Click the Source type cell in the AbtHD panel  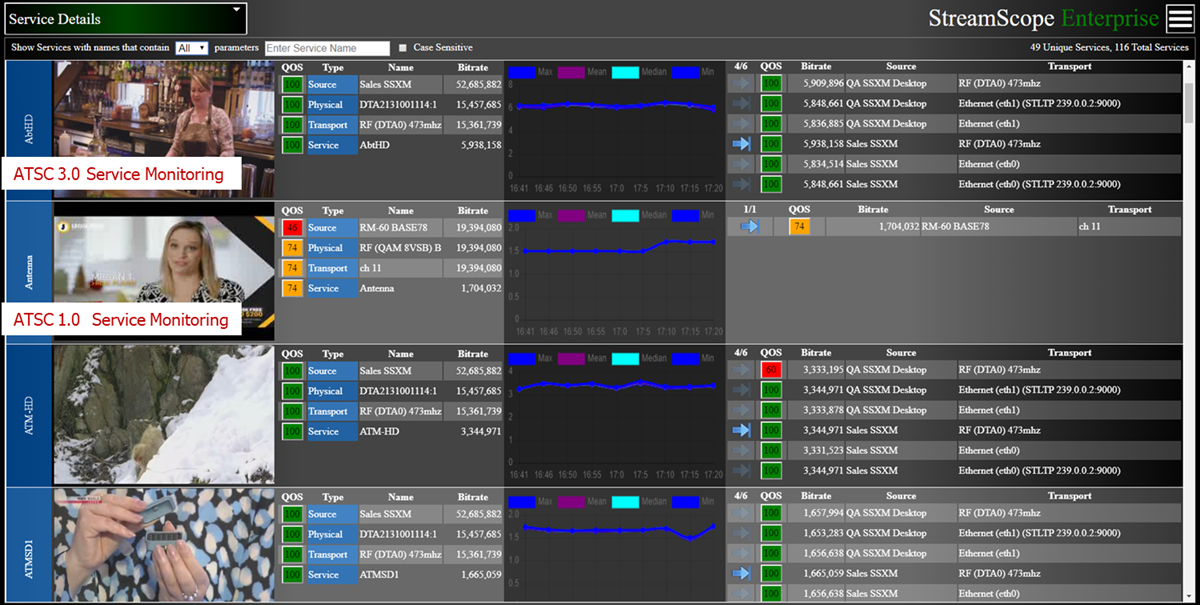(333, 85)
